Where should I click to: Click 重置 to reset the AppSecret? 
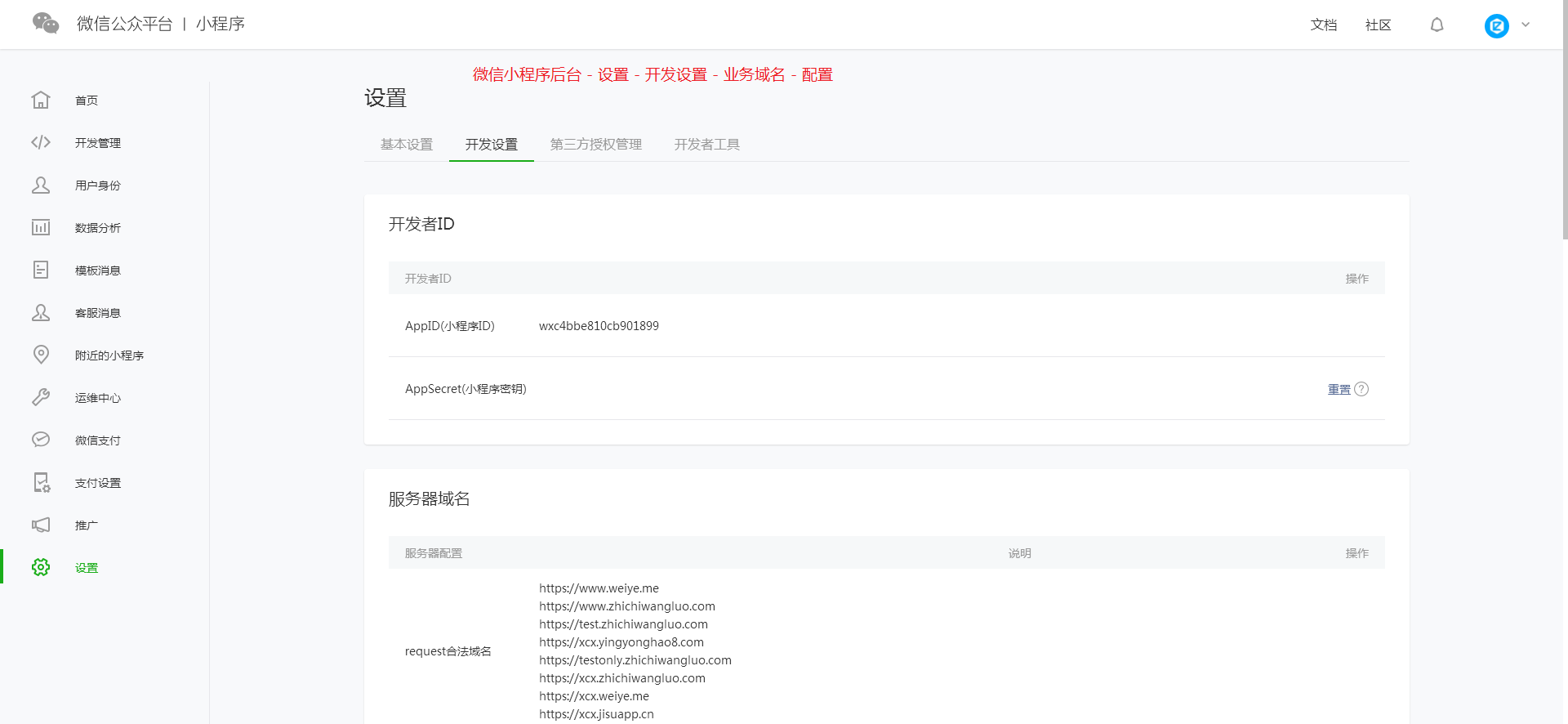[x=1339, y=390]
